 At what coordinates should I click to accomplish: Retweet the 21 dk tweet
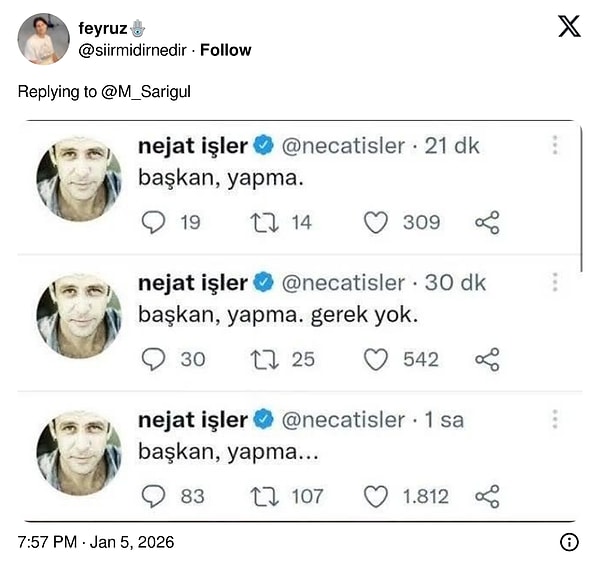(x=264, y=222)
